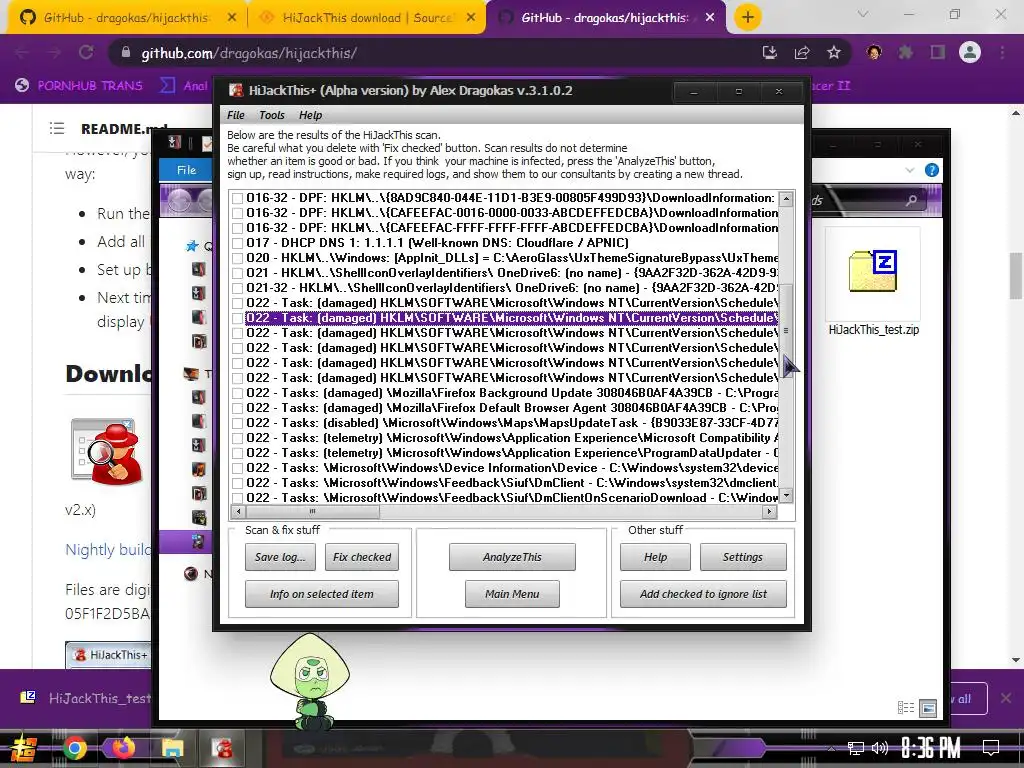Screen dimensions: 1024x768
Task: Select the Siuf\DmClient task row
Action: (512, 483)
